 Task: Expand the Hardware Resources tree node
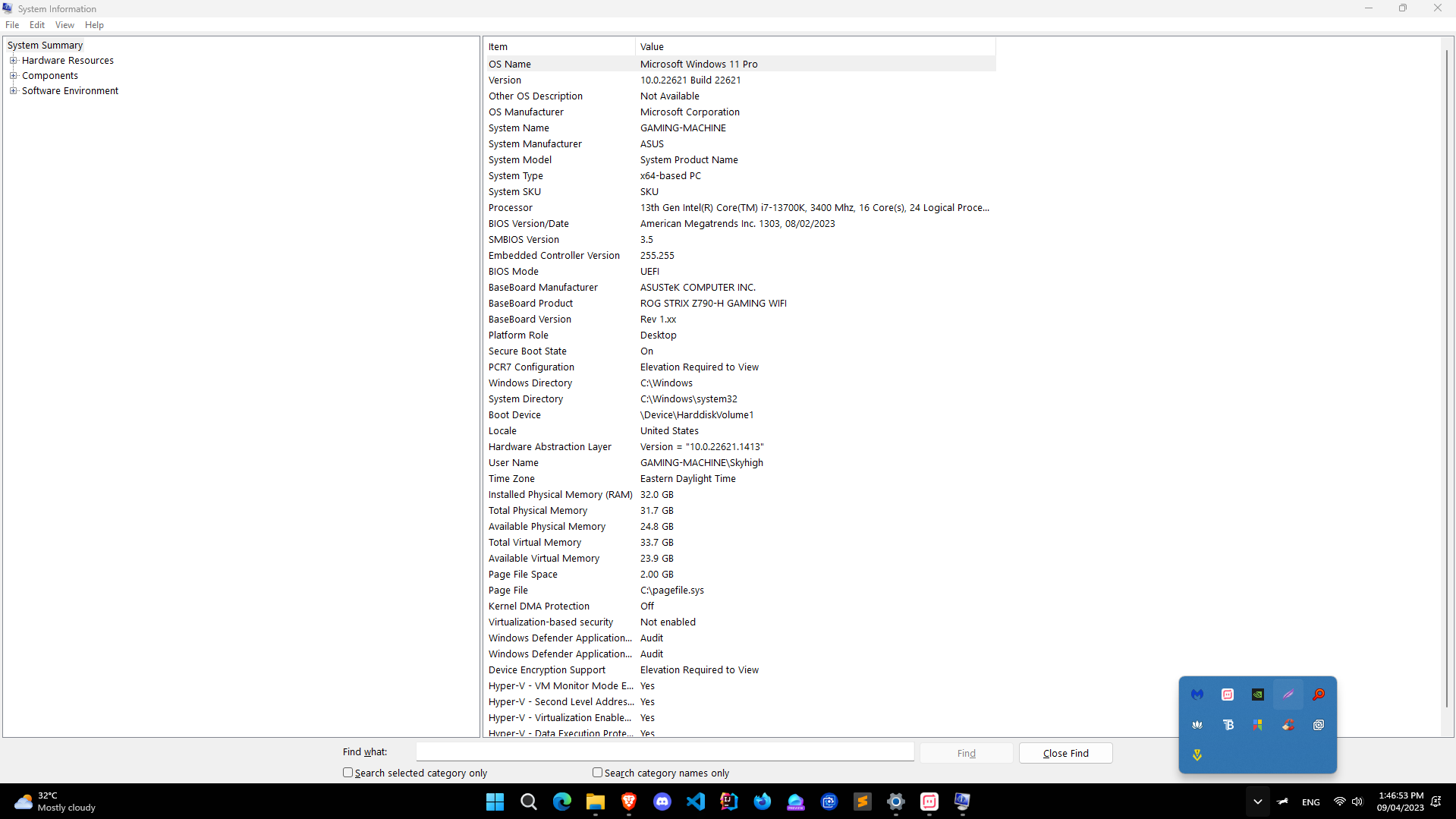tap(13, 60)
